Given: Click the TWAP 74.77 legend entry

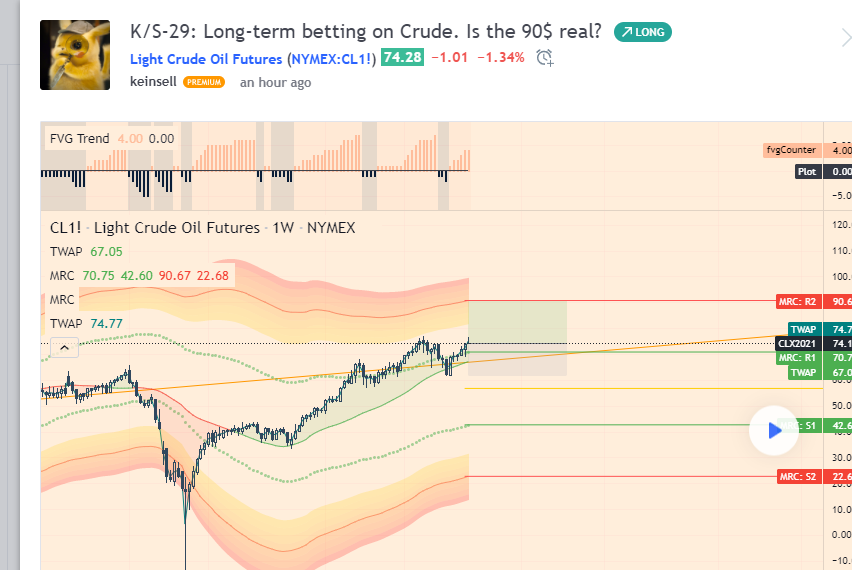Looking at the screenshot, I should click(x=86, y=323).
